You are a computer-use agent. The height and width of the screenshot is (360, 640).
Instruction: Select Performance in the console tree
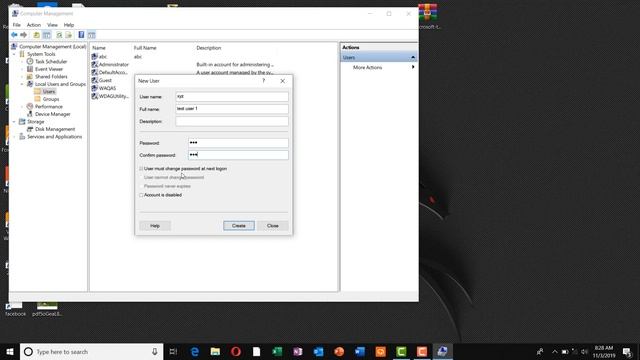pyautogui.click(x=49, y=107)
